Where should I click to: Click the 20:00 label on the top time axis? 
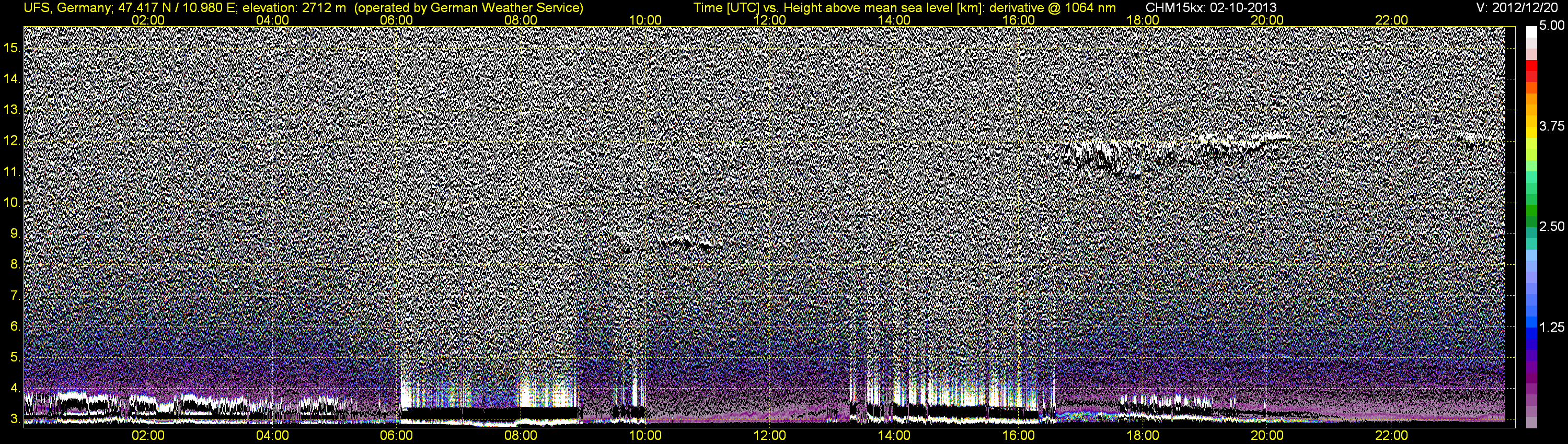coord(1267,20)
